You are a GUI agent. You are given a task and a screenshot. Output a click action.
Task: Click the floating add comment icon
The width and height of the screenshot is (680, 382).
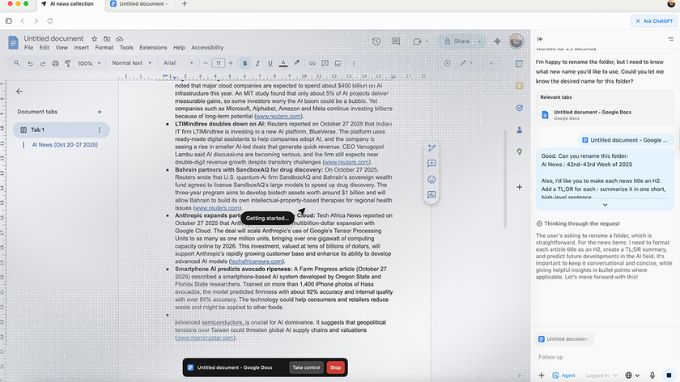tap(432, 163)
